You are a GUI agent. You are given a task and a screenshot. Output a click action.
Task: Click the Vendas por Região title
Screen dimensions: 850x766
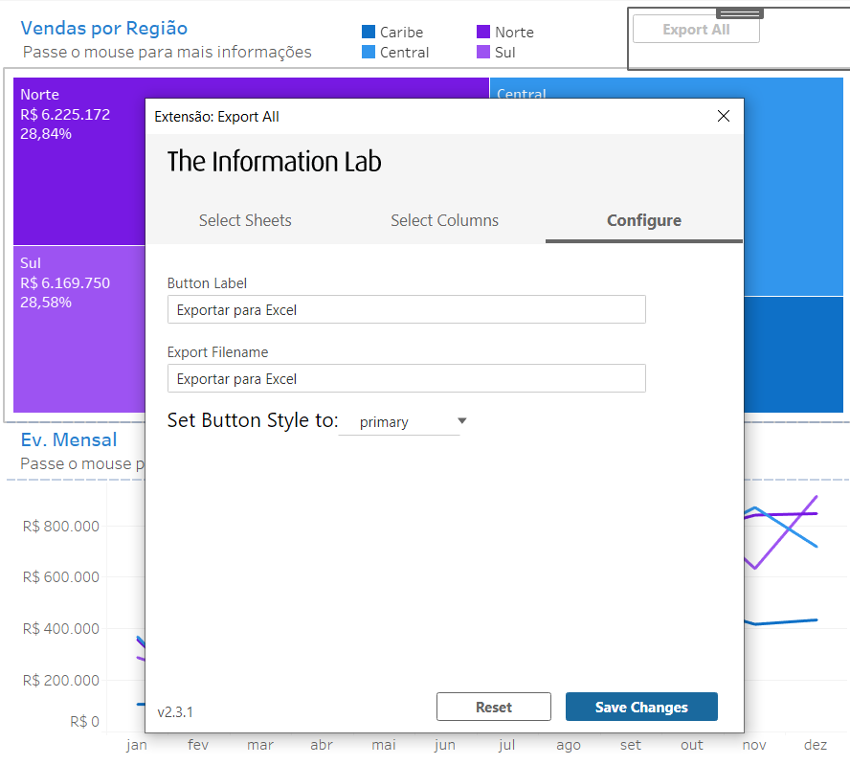[104, 28]
